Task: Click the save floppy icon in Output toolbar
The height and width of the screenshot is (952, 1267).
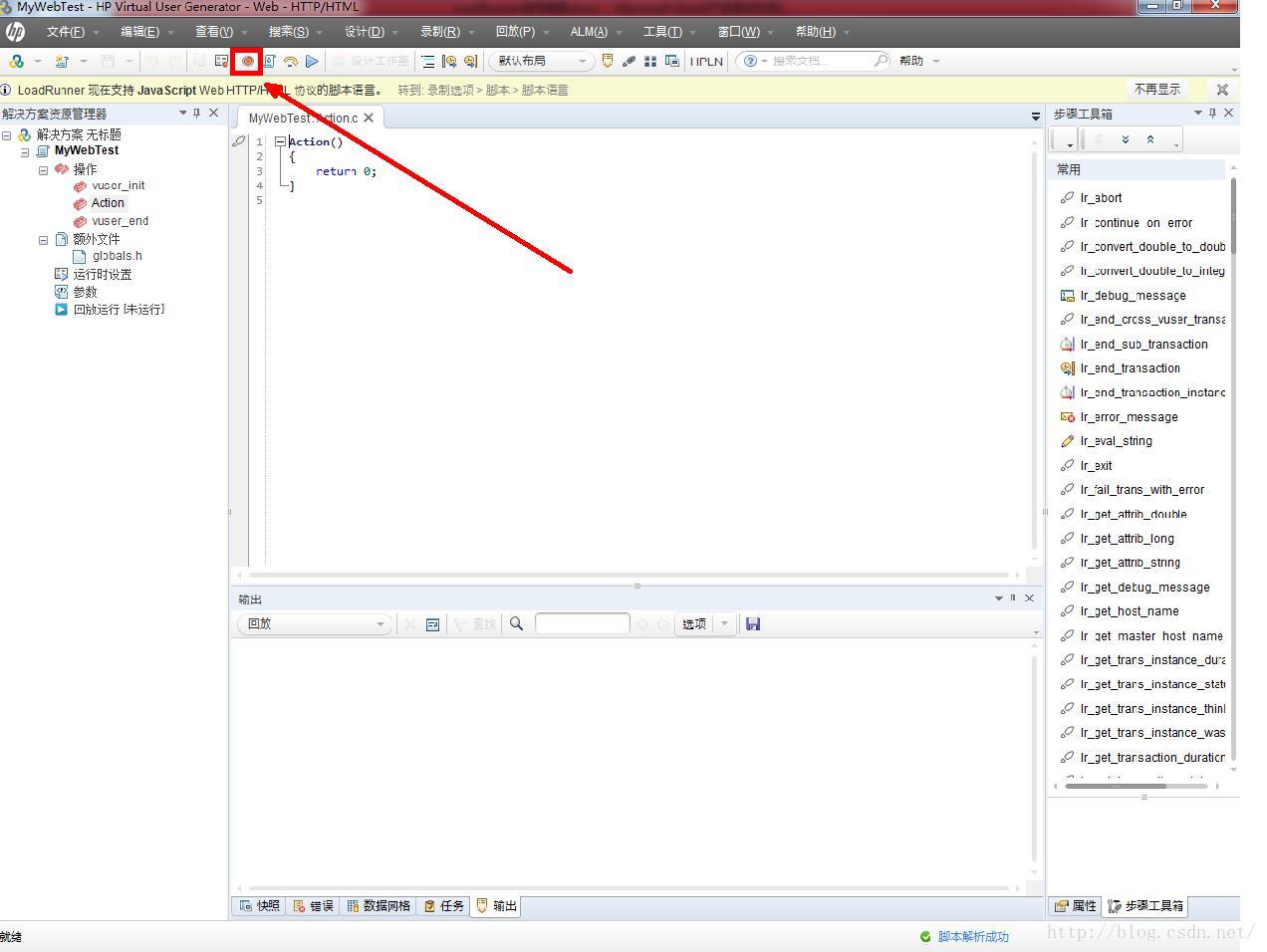Action: coord(753,624)
